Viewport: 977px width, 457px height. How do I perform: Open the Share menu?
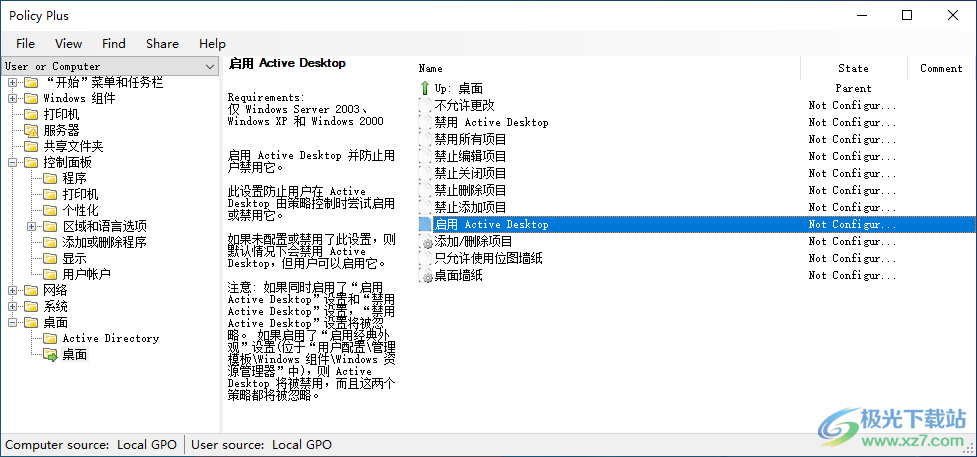point(162,44)
